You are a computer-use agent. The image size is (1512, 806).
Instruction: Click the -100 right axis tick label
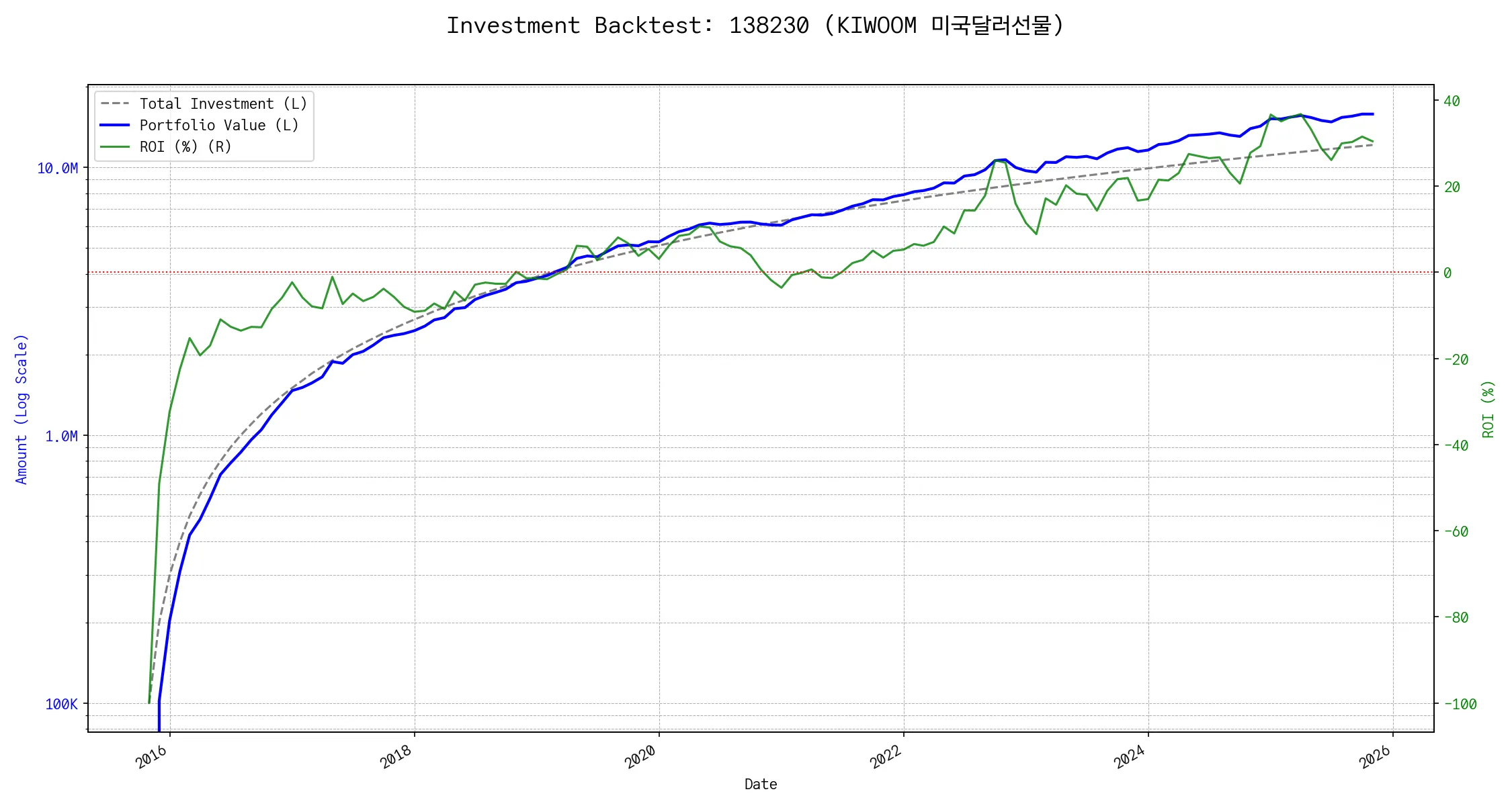(x=1460, y=704)
